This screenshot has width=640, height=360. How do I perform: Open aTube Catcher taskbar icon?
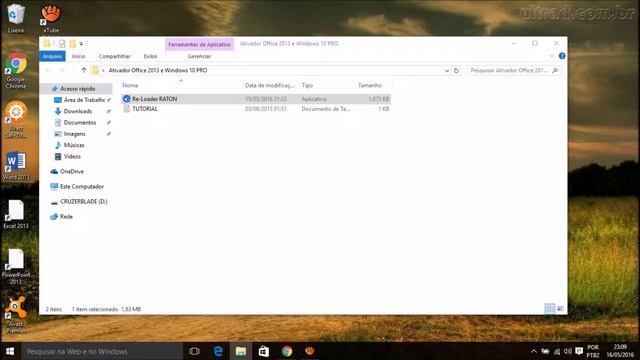coord(310,351)
